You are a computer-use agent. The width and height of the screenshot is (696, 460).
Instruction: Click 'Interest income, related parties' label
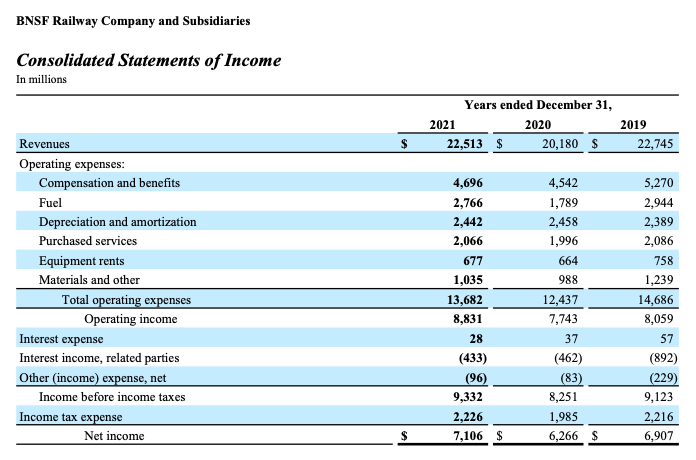coord(99,358)
